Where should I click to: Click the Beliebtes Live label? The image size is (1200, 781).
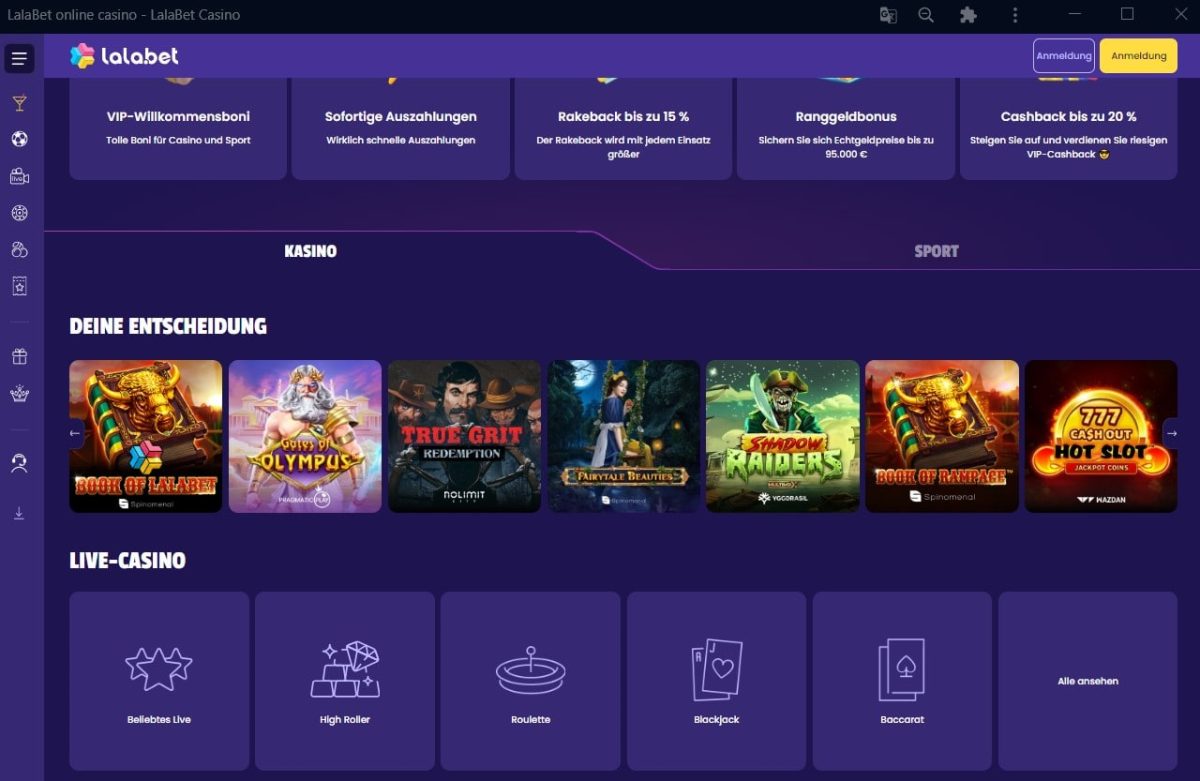click(159, 719)
